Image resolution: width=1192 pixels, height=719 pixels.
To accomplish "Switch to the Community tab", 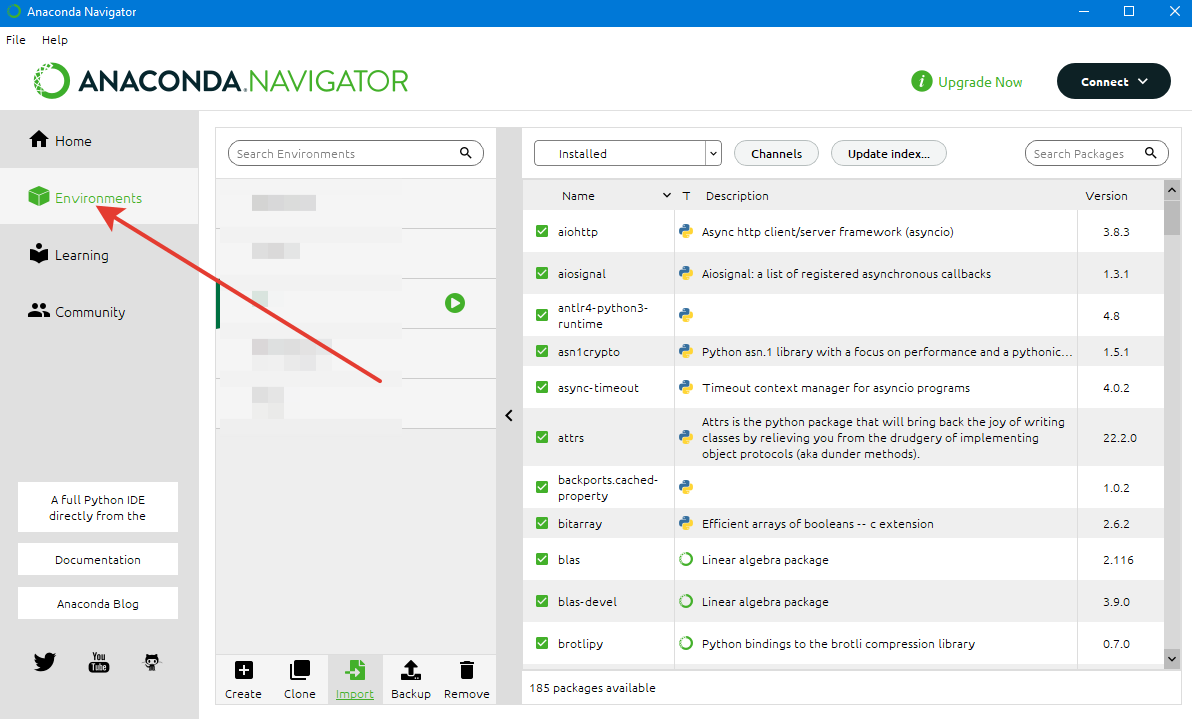I will click(x=99, y=311).
